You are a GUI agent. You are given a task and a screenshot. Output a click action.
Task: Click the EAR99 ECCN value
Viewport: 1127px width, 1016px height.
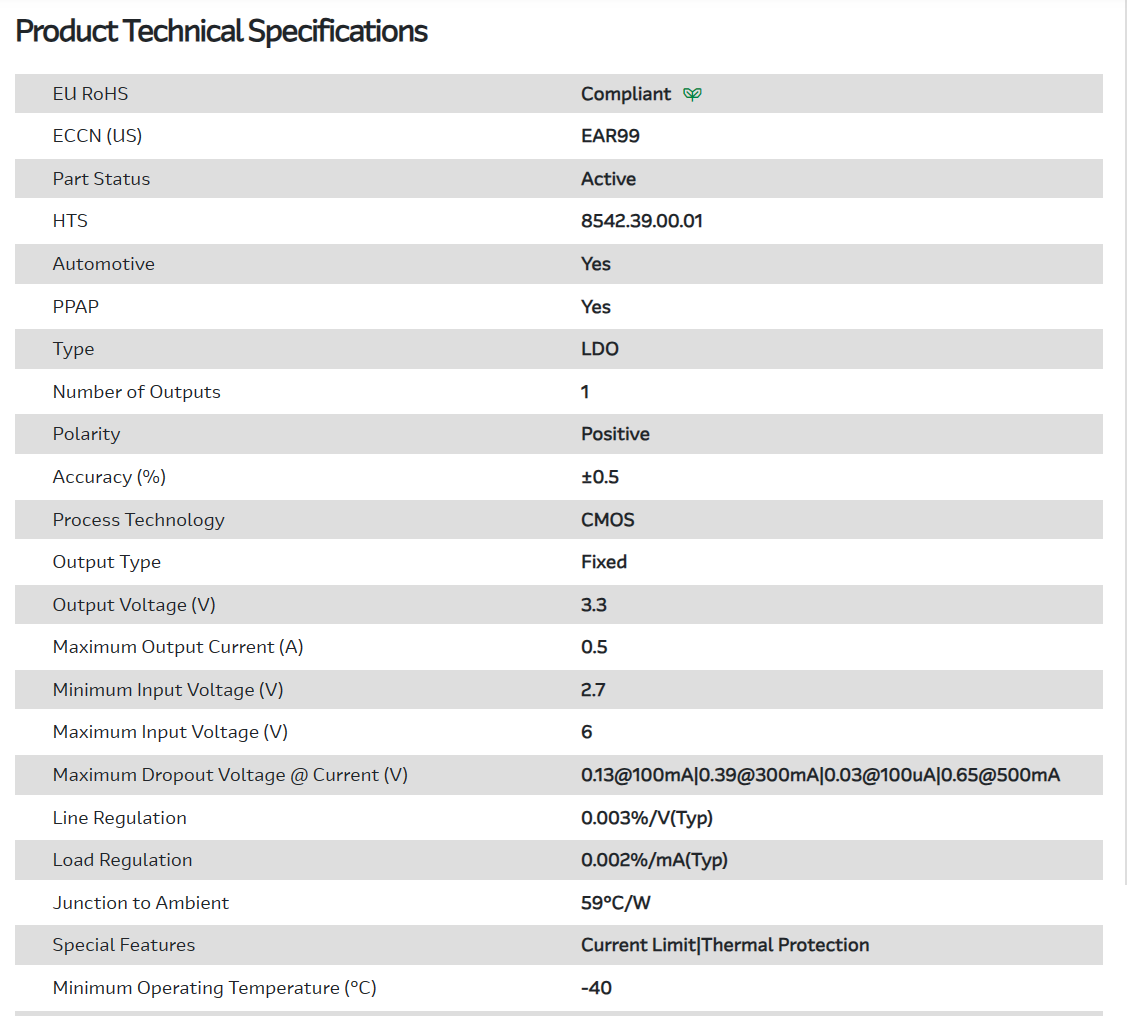[x=610, y=136]
